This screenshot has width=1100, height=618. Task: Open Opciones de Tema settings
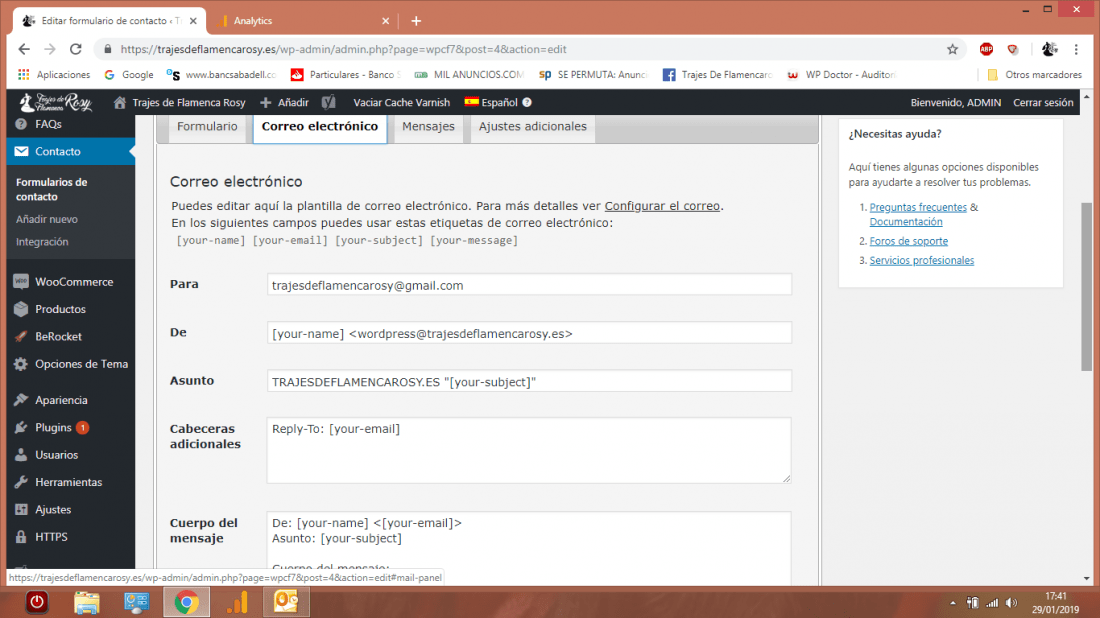click(70, 364)
